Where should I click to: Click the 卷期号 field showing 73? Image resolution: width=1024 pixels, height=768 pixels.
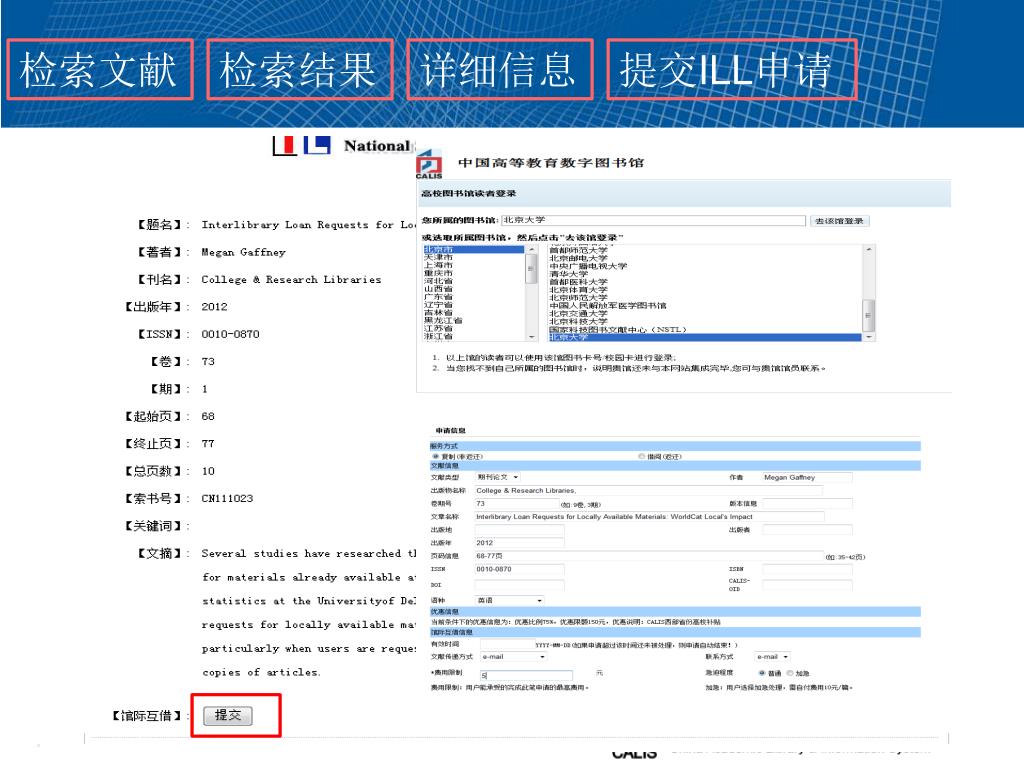coord(515,504)
